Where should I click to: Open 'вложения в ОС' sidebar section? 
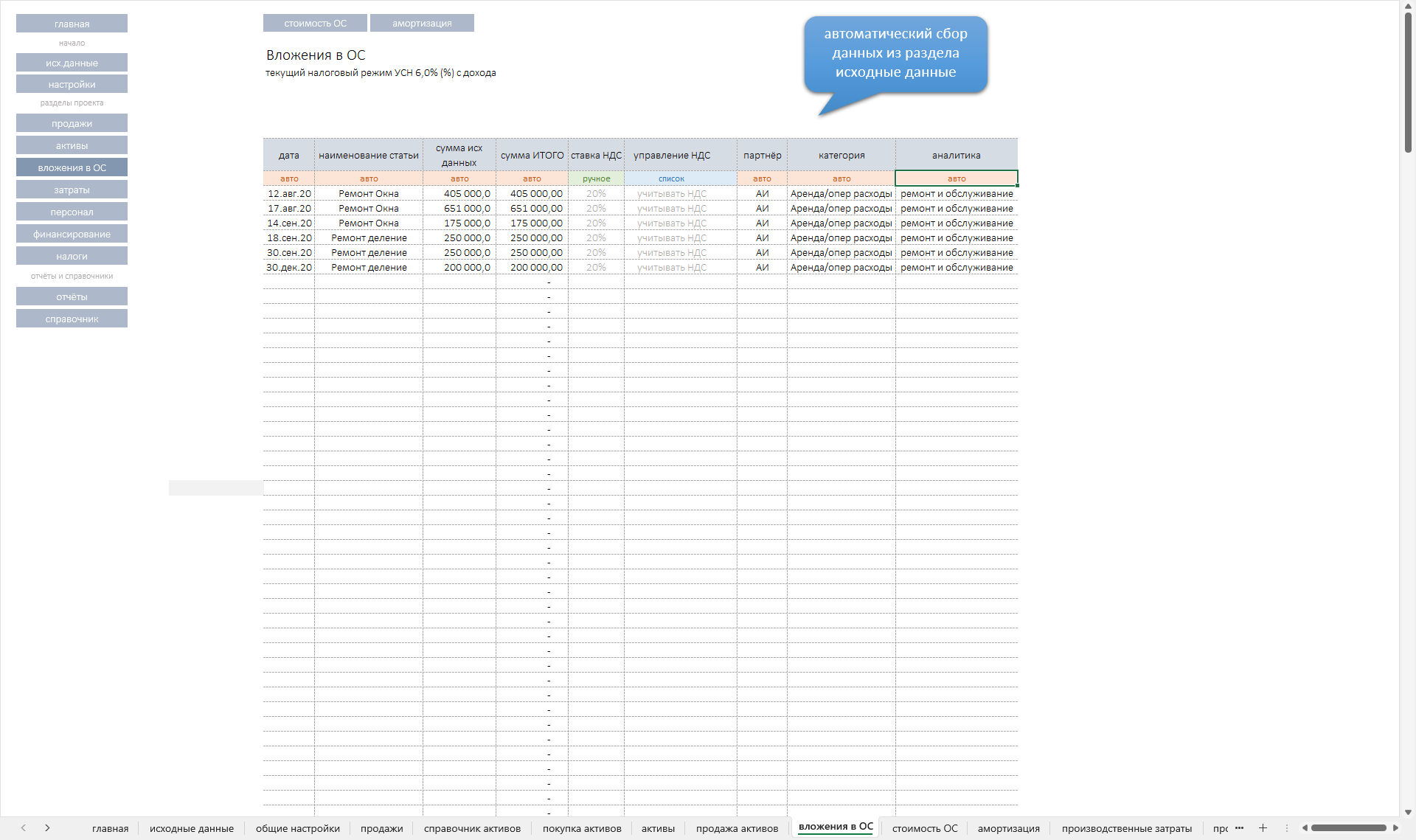[x=71, y=167]
